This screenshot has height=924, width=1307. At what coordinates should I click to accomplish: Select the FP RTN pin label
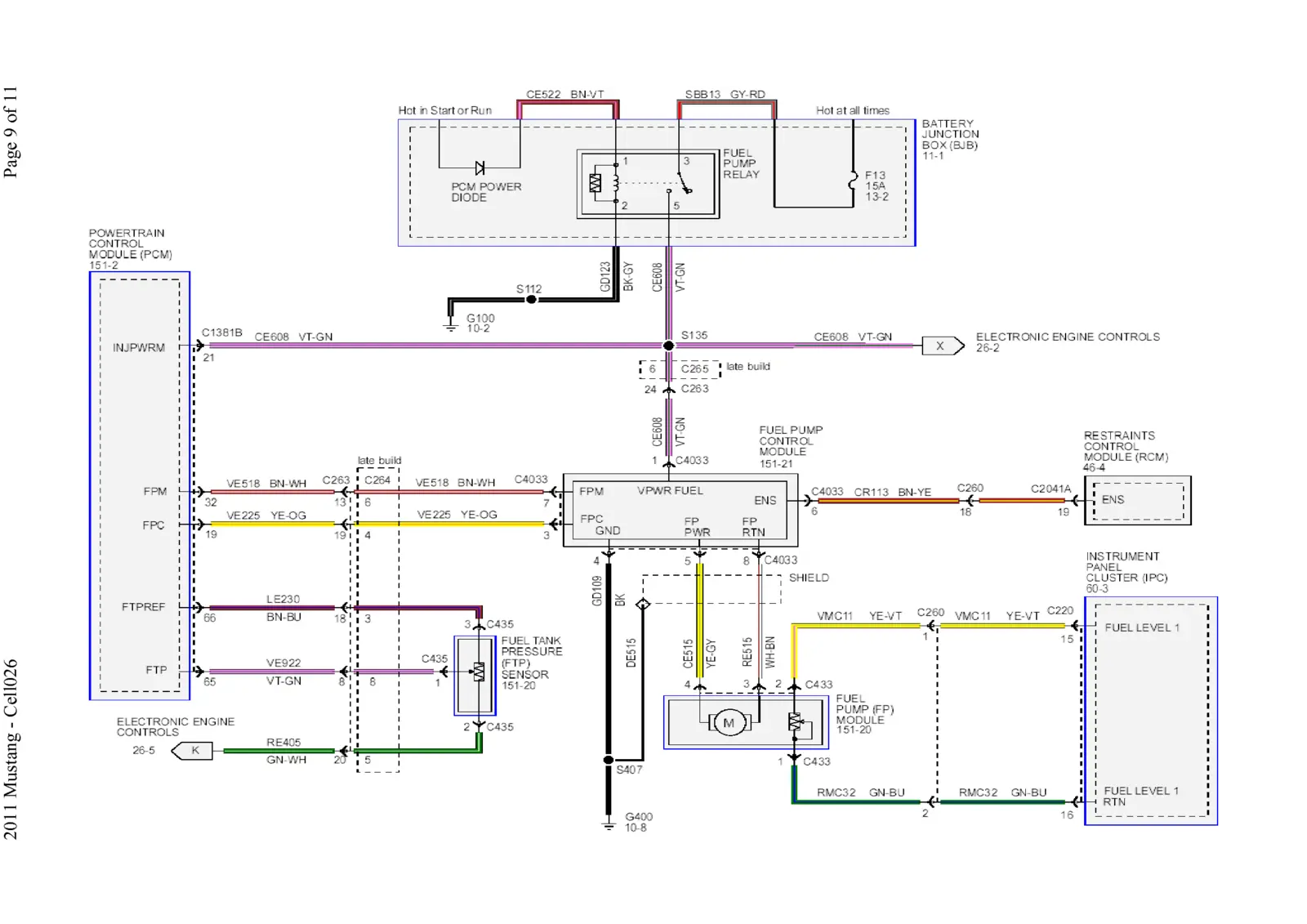coord(753,527)
